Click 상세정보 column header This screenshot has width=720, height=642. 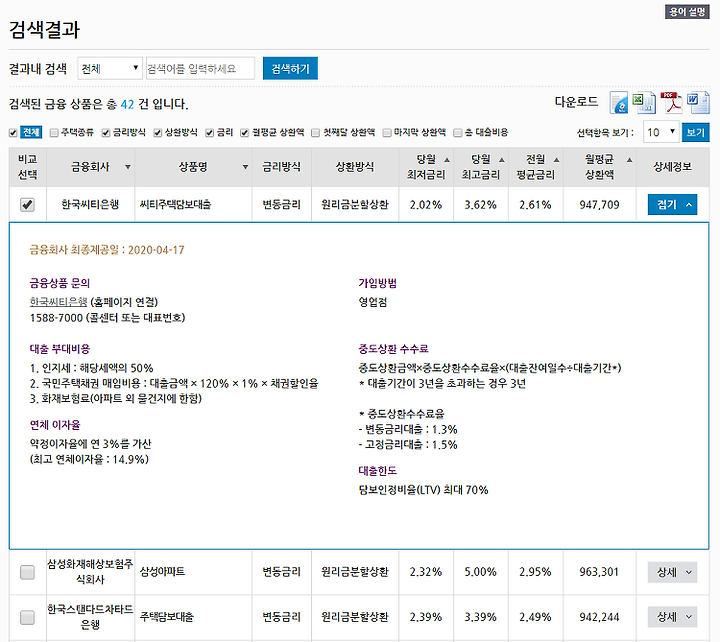click(673, 167)
